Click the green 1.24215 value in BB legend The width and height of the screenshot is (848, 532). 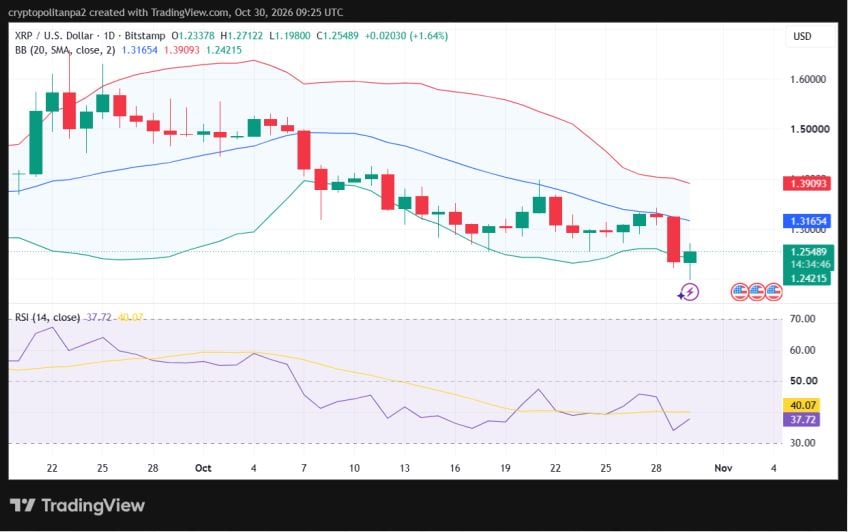point(224,50)
